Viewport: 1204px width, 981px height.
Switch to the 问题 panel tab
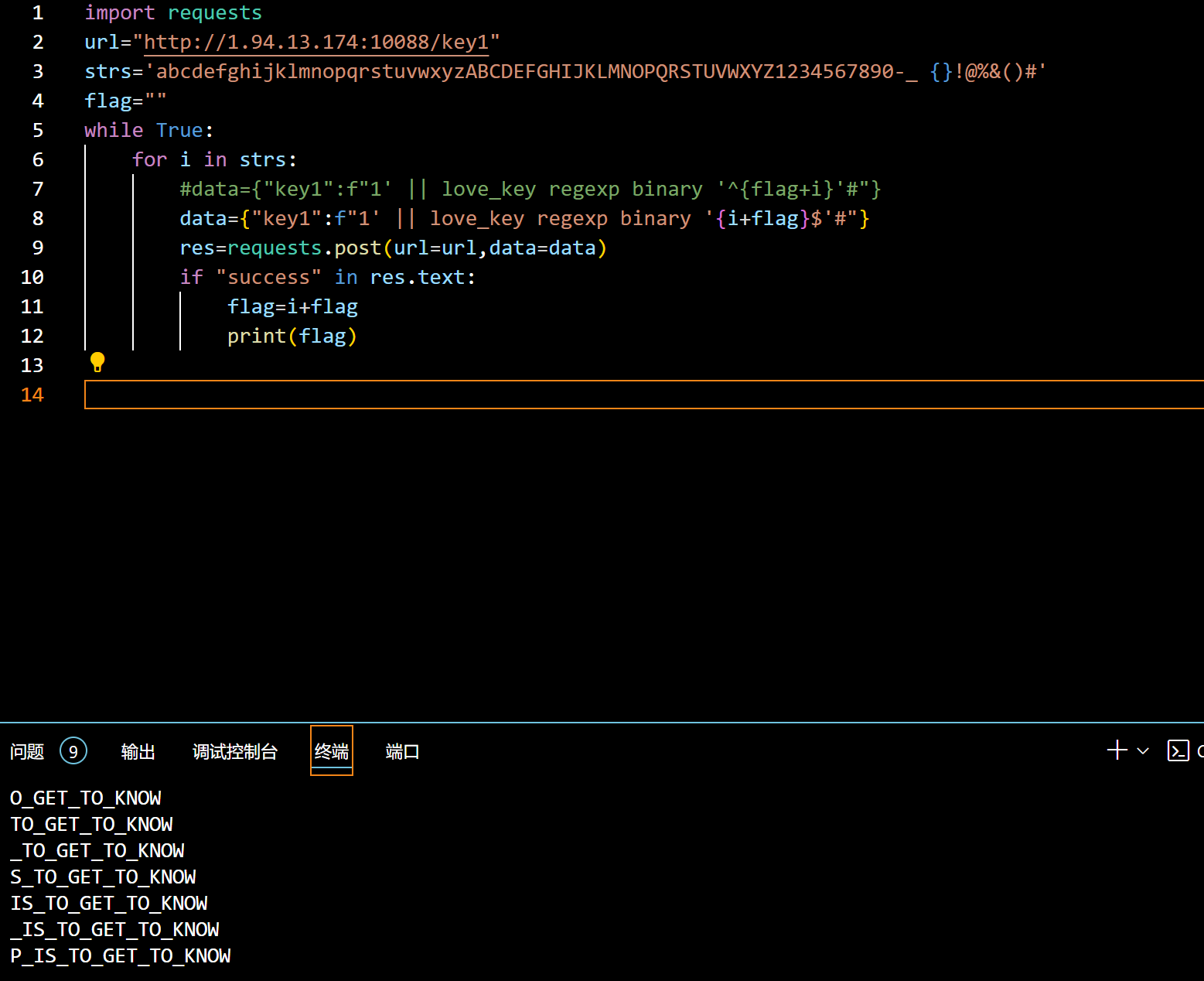27,751
